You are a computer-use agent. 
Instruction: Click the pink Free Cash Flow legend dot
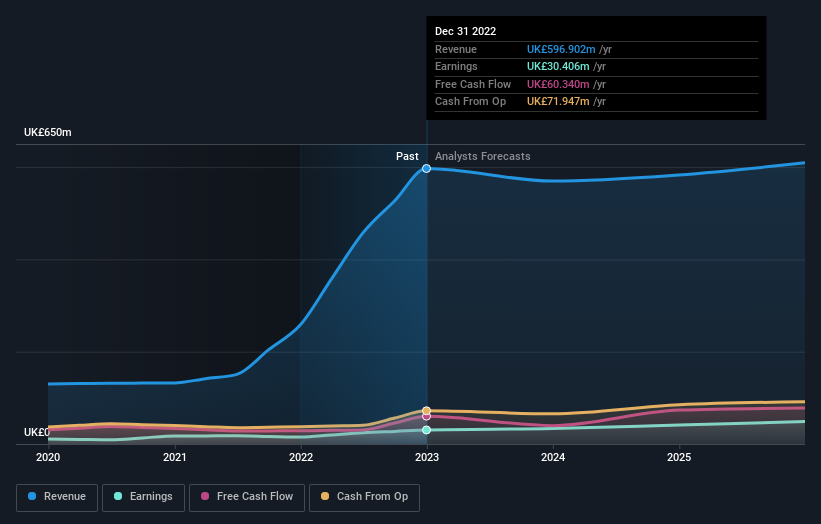coord(205,496)
